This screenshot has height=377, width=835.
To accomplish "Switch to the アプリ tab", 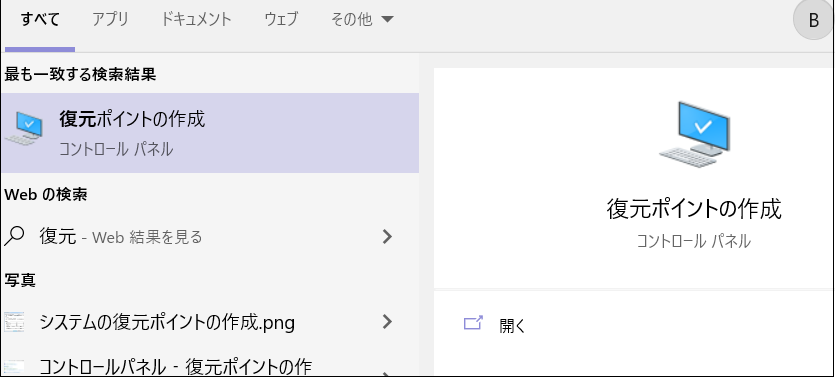I will (x=110, y=20).
